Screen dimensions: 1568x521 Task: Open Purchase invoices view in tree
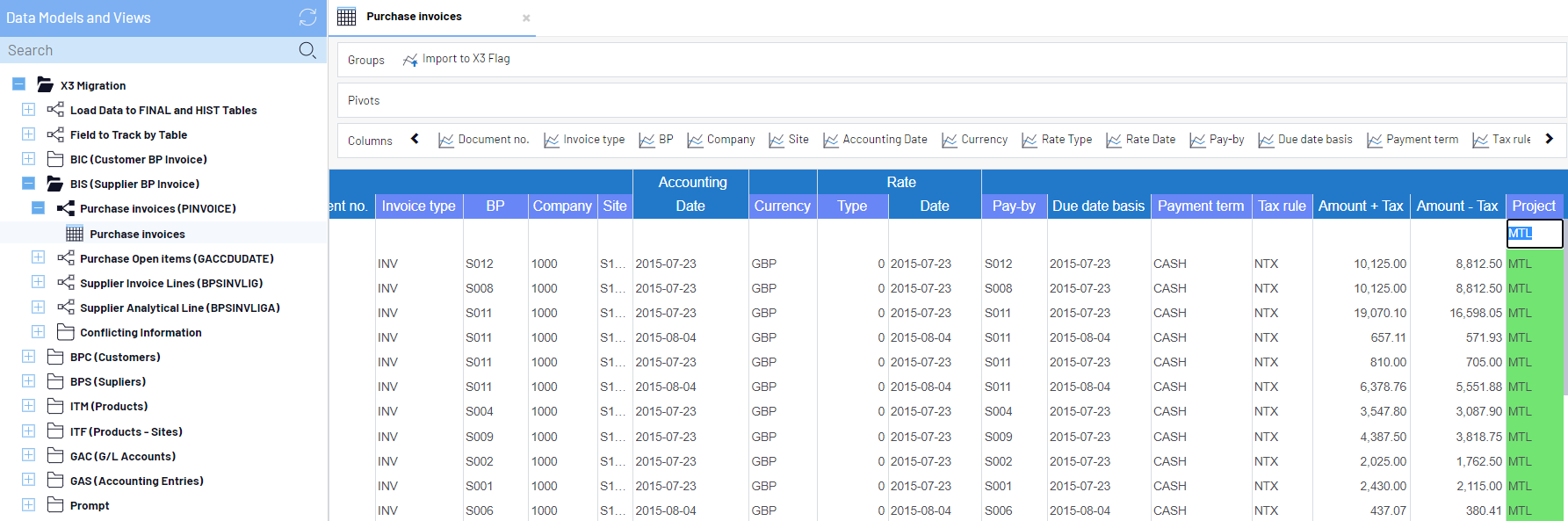point(137,235)
